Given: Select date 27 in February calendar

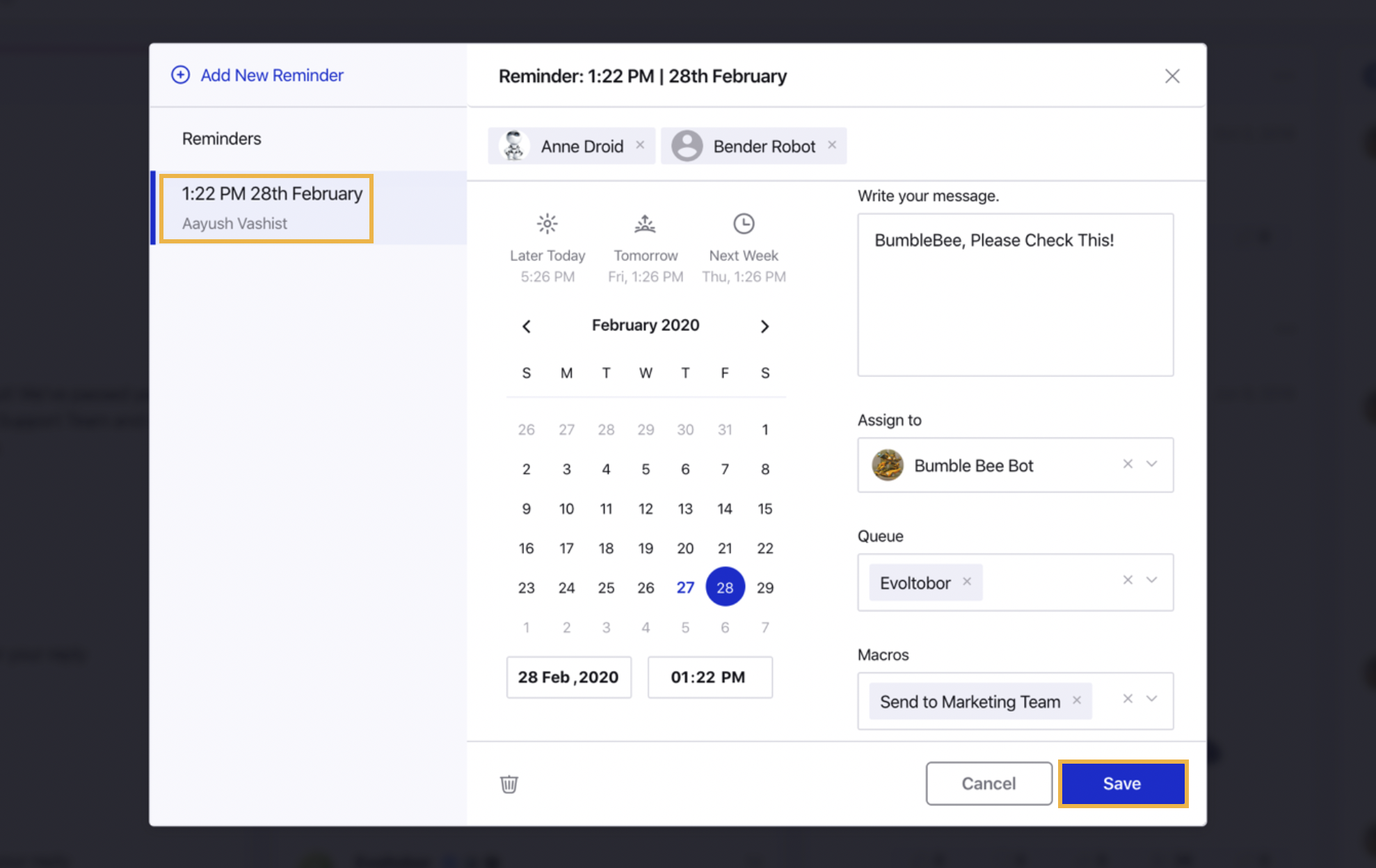Looking at the screenshot, I should tap(685, 587).
